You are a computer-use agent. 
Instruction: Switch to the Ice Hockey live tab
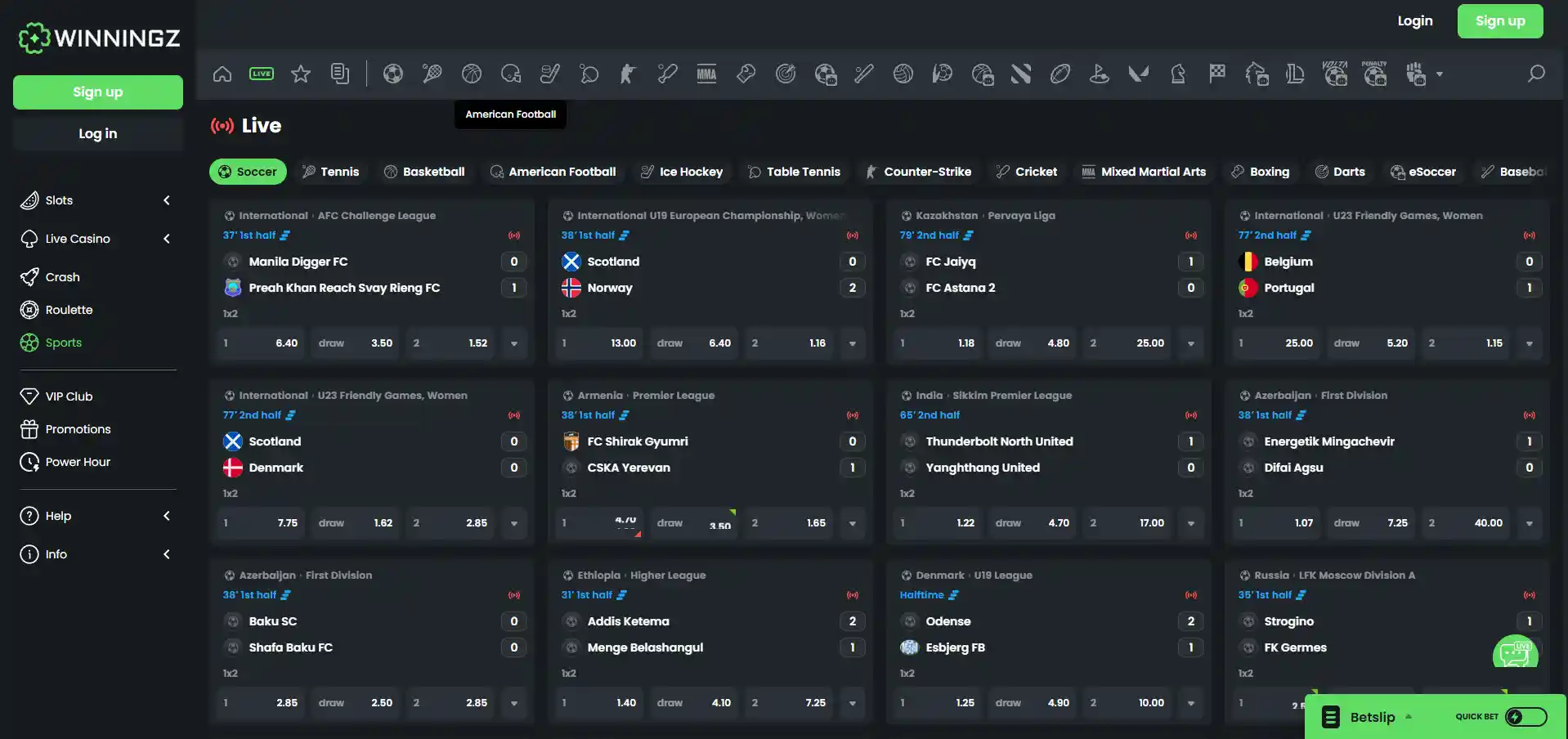pos(682,172)
